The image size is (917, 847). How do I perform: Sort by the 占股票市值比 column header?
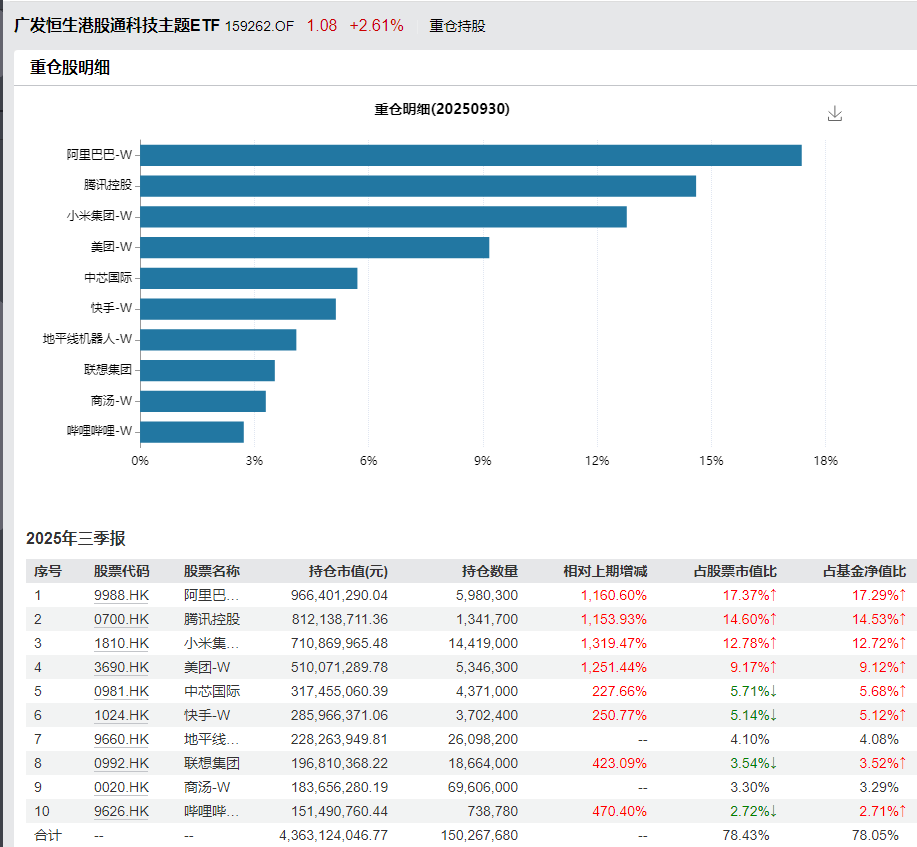[735, 571]
